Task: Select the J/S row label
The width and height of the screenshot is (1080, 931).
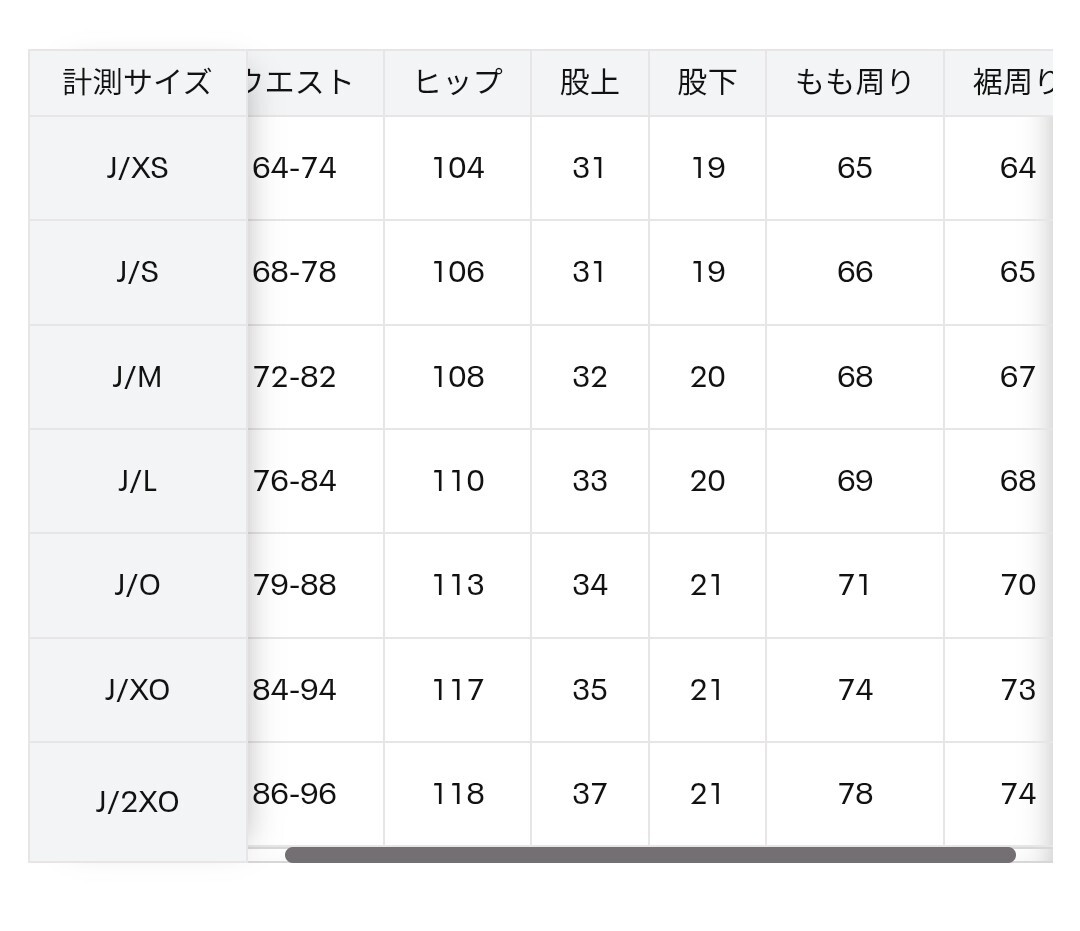Action: (x=138, y=272)
